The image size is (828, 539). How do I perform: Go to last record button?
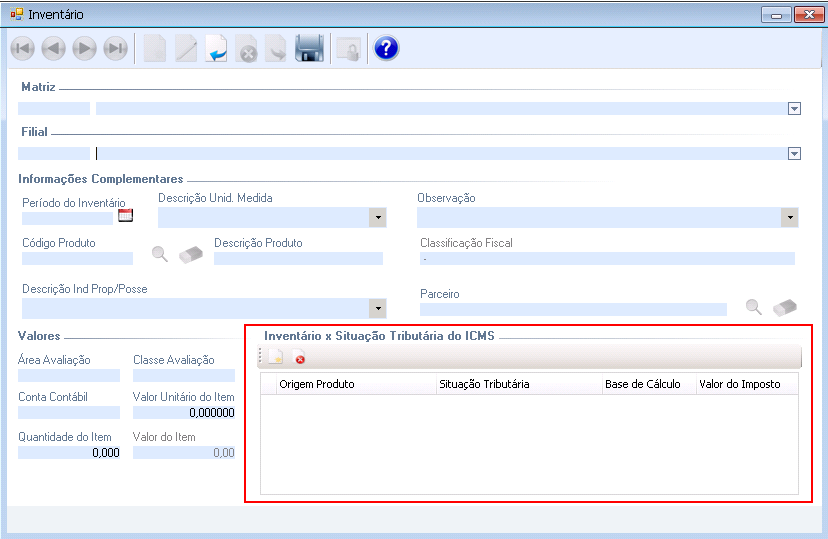pyautogui.click(x=116, y=49)
